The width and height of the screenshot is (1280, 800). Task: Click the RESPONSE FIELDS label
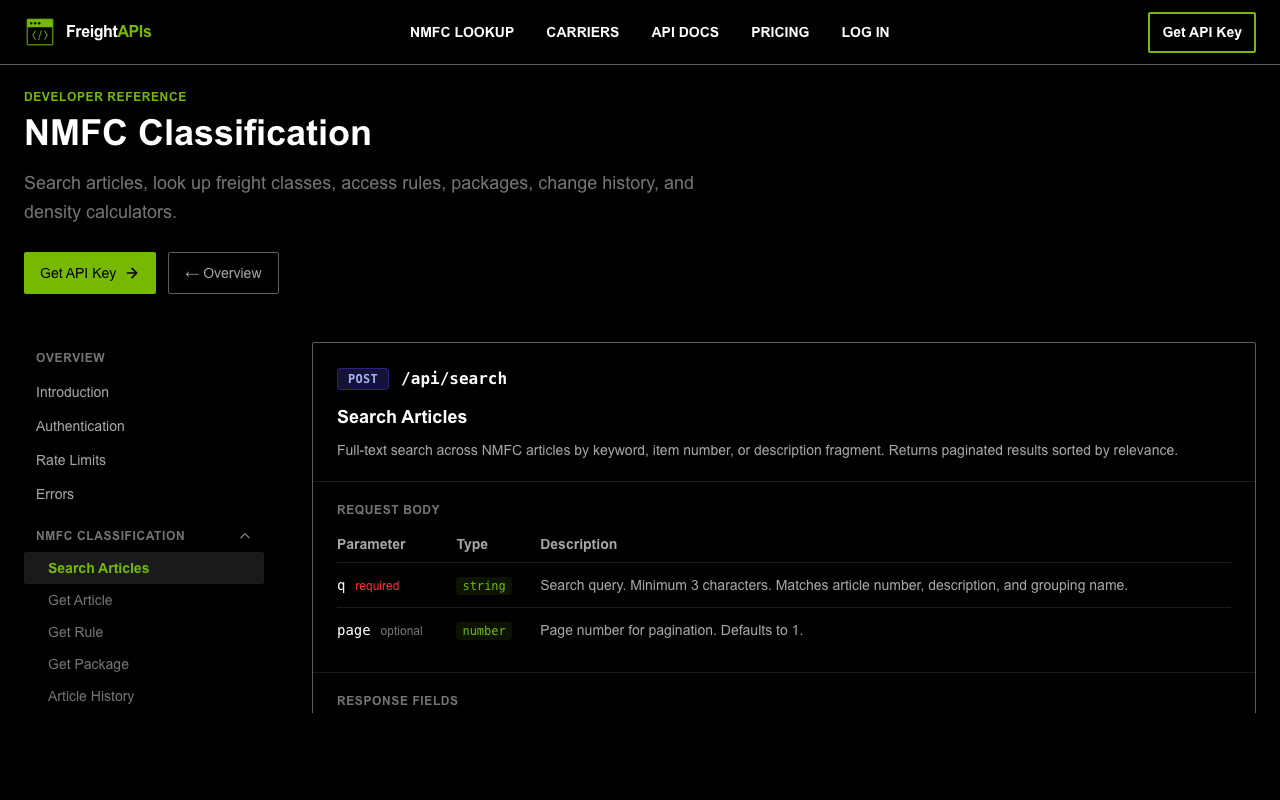(397, 701)
